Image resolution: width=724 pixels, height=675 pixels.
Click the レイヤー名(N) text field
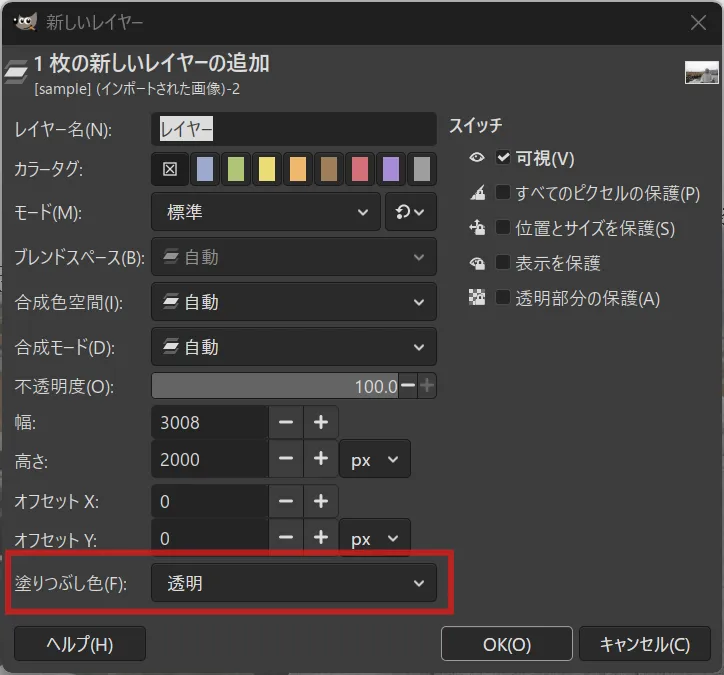pyautogui.click(x=294, y=129)
